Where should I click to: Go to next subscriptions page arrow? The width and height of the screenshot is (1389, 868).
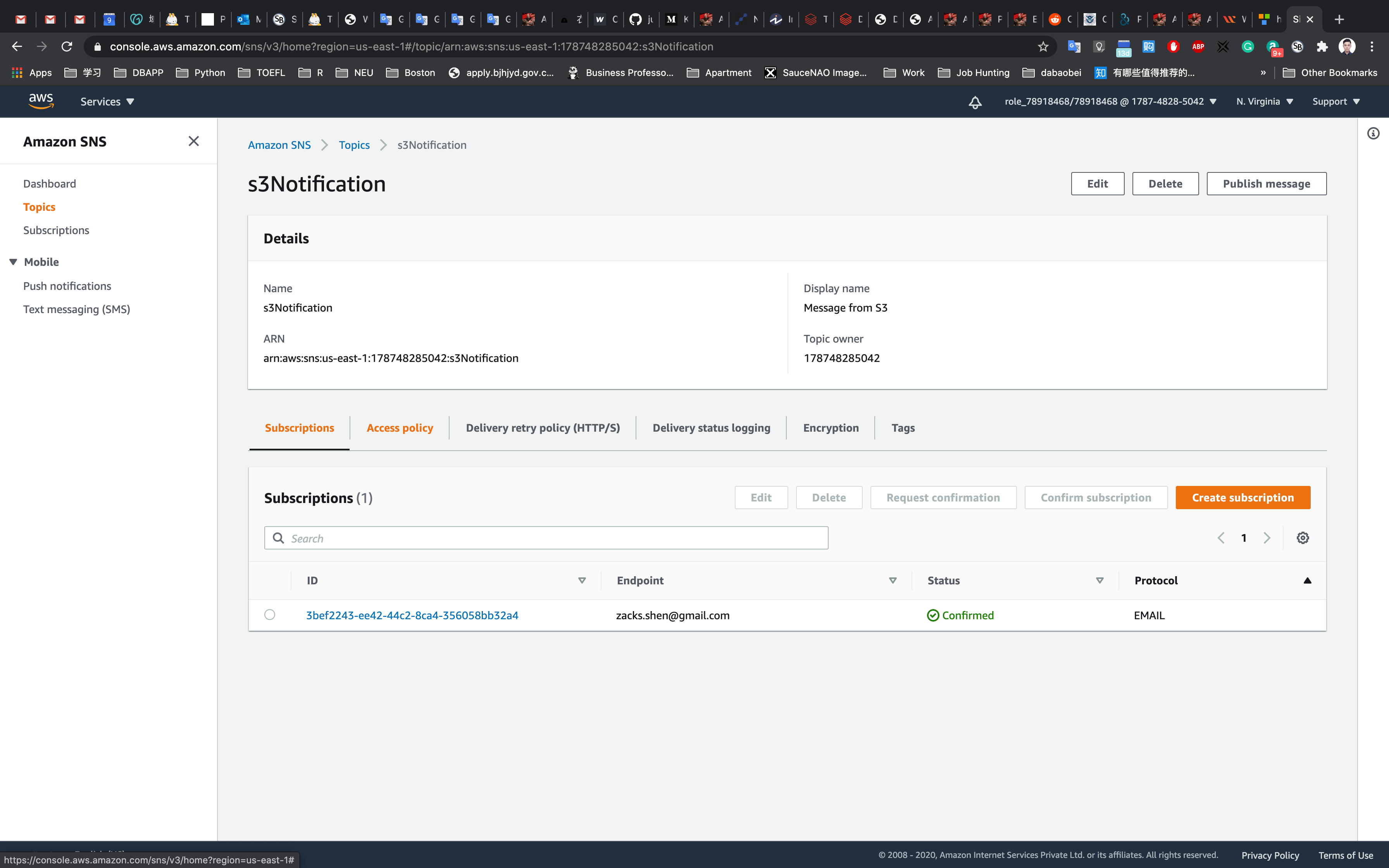click(x=1267, y=538)
